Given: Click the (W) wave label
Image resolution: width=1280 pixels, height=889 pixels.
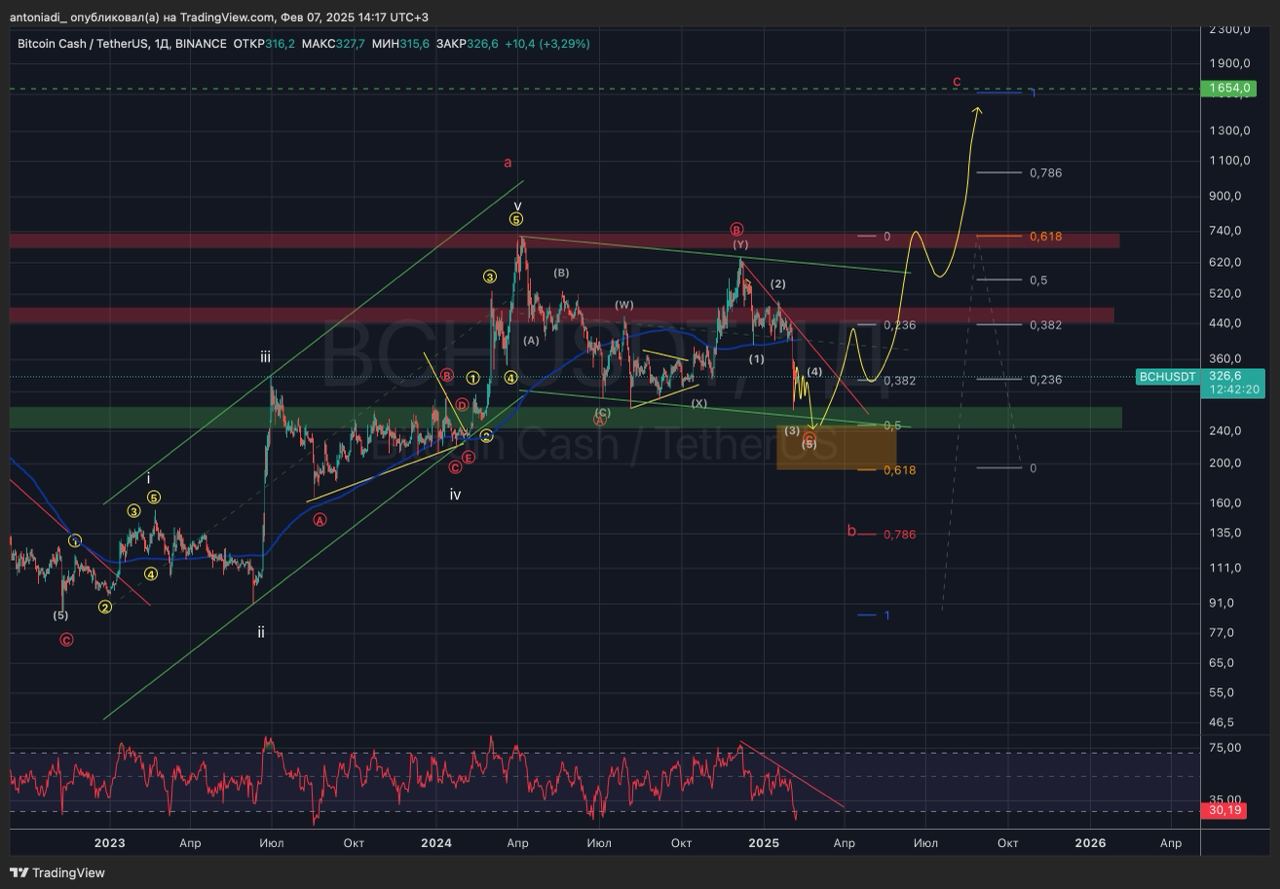Looking at the screenshot, I should coord(624,305).
